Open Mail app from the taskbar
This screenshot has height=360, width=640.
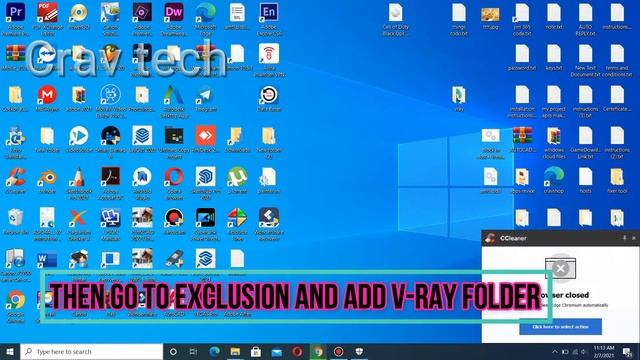(x=277, y=351)
